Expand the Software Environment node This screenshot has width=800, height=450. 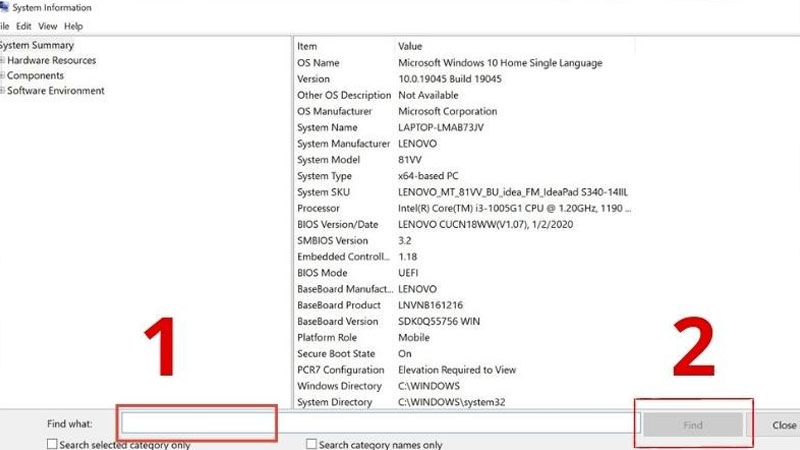pyautogui.click(x=3, y=90)
